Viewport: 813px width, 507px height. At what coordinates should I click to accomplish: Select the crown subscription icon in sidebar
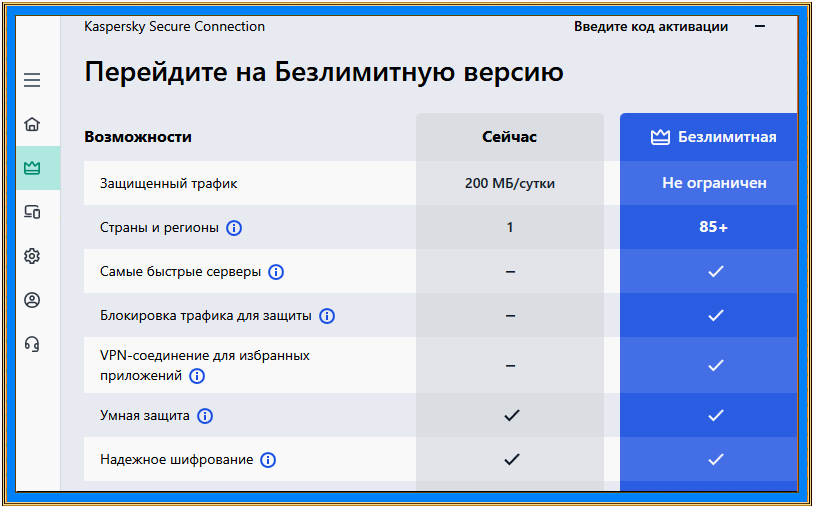(32, 168)
